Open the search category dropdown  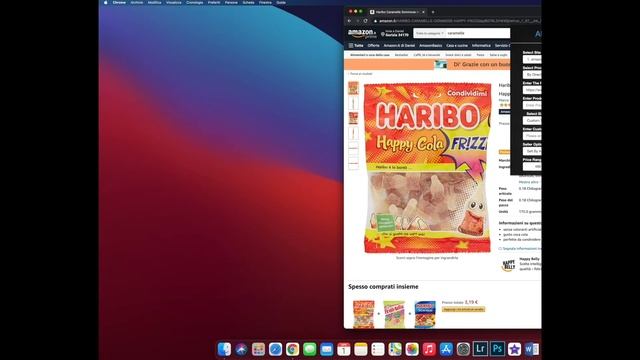[429, 33]
